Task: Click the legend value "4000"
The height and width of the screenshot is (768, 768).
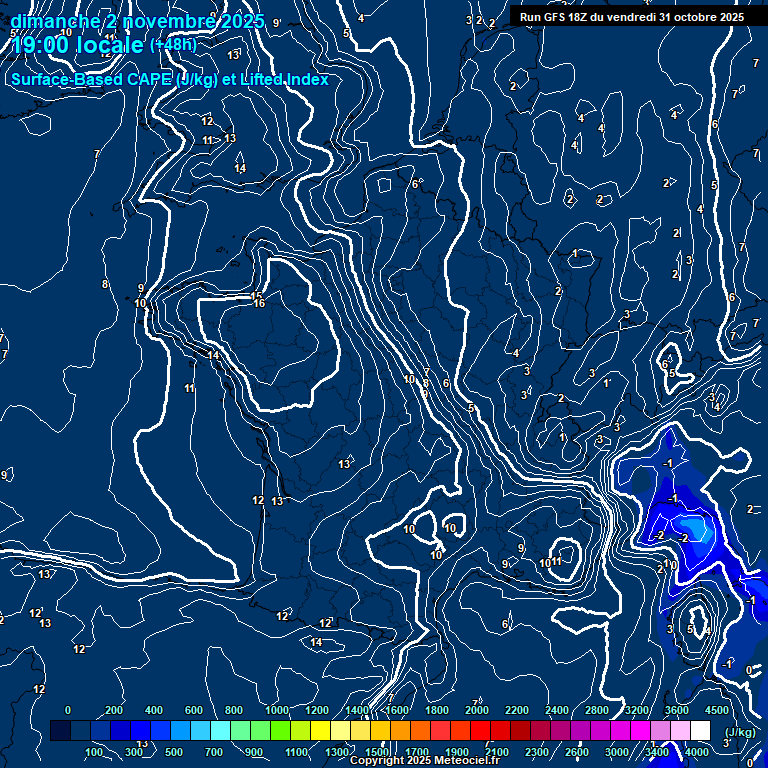Action: pos(697,752)
